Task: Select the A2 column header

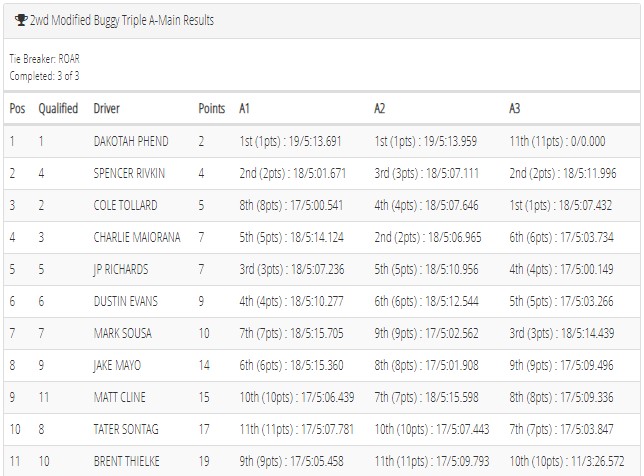Action: pos(380,108)
